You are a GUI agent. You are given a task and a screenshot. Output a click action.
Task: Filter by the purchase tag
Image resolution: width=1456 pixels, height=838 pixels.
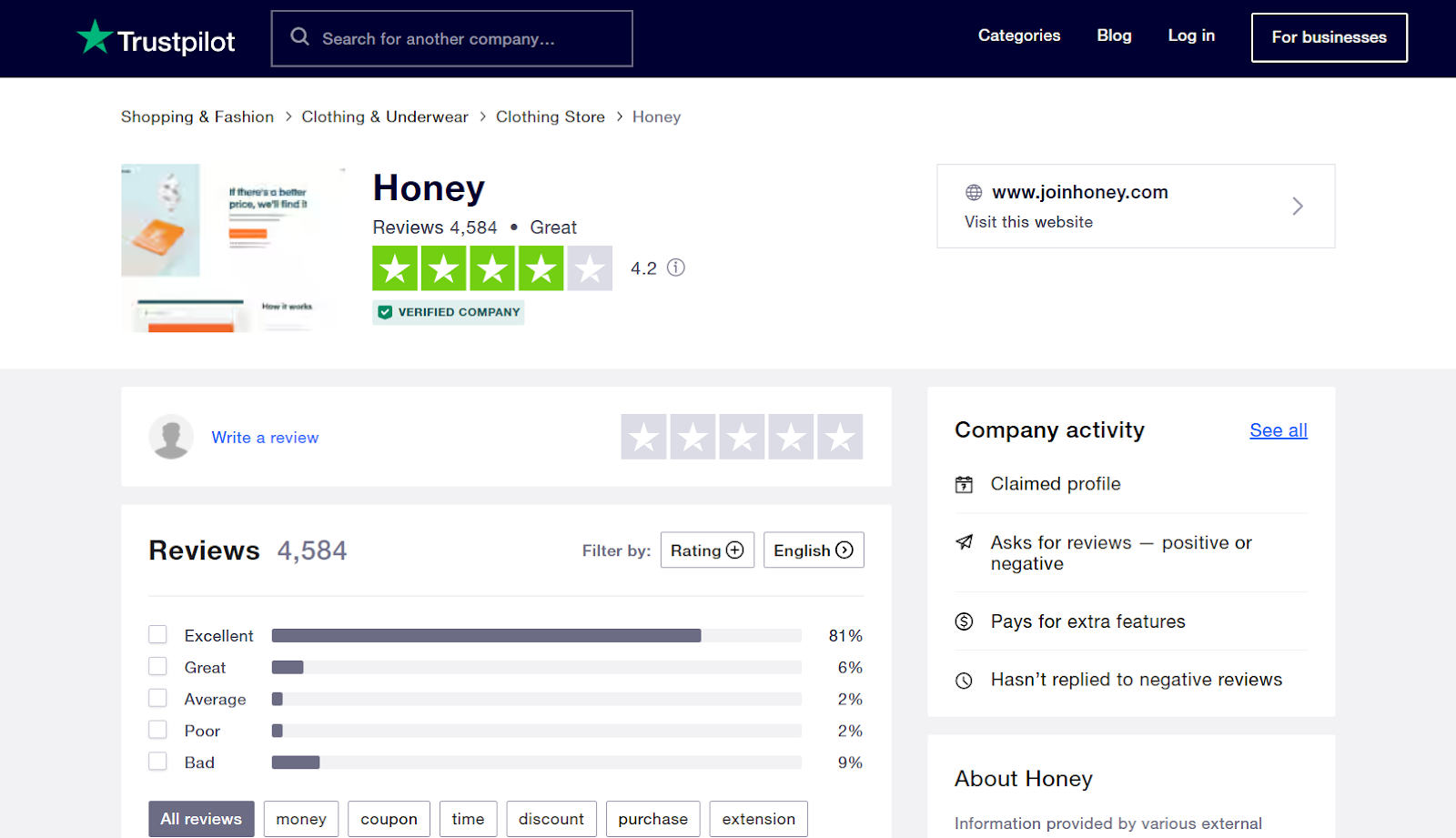pyautogui.click(x=653, y=819)
